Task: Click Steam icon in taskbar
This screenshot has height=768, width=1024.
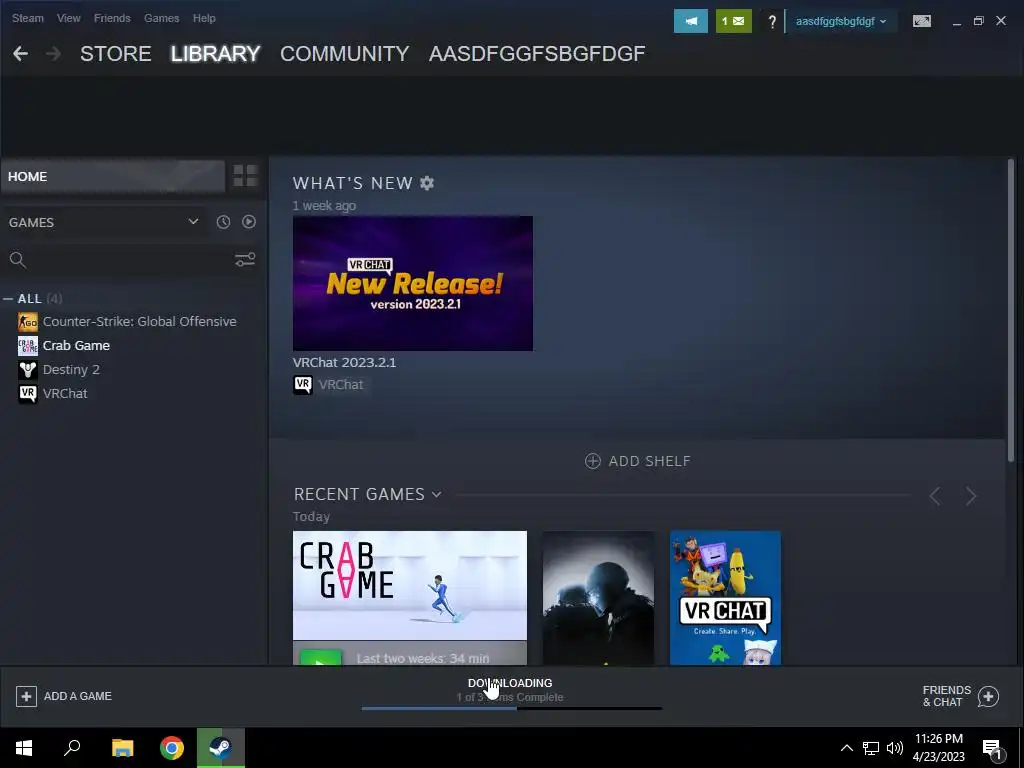Action: [221, 748]
